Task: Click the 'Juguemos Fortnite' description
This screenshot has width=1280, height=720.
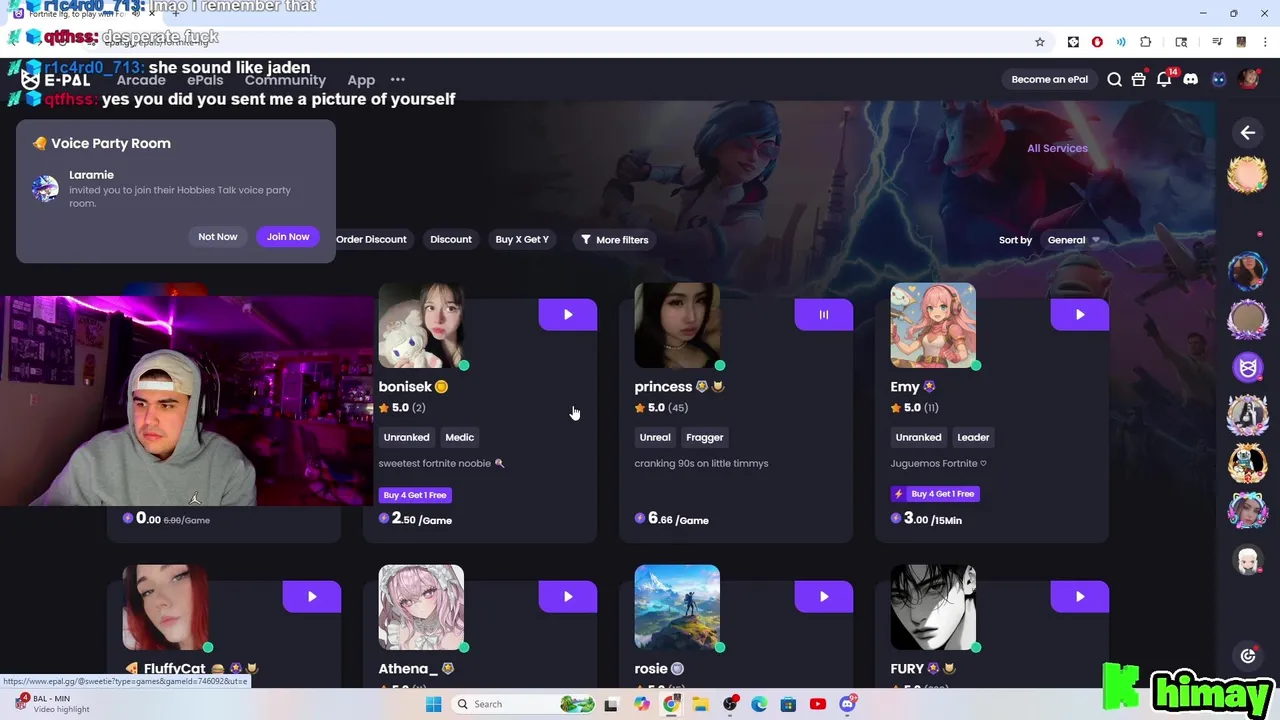Action: pyautogui.click(x=939, y=463)
